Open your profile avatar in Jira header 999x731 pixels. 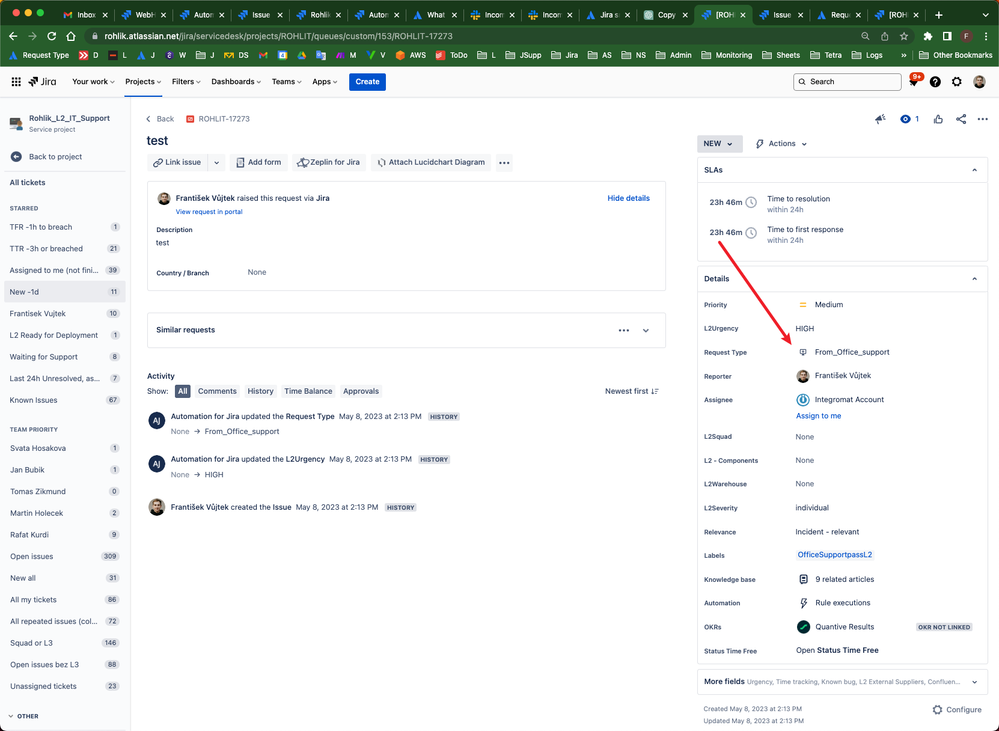click(979, 82)
